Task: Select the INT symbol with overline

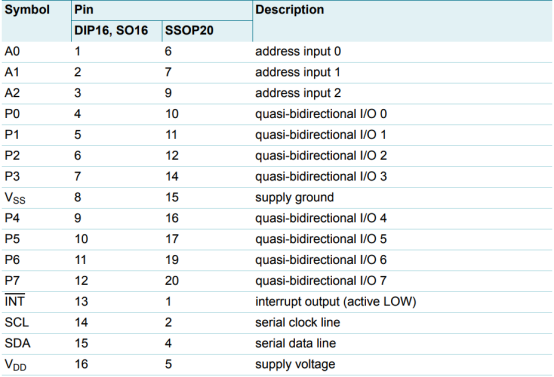Action: pos(15,301)
